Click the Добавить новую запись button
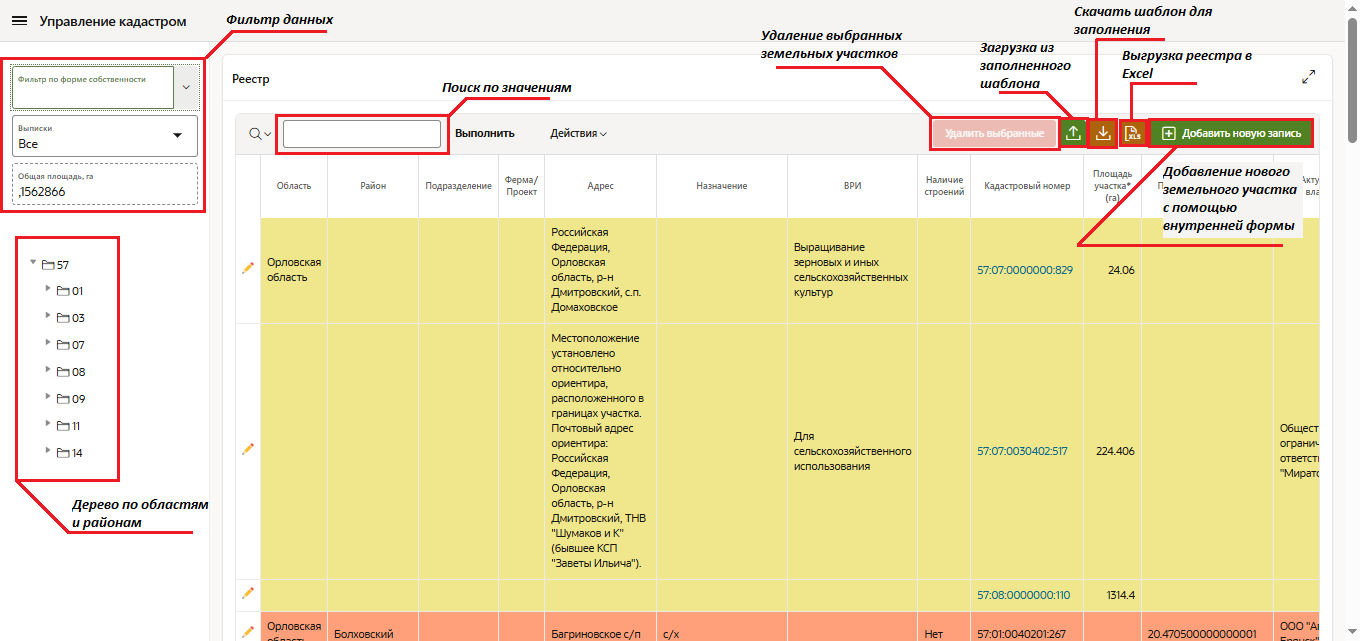The width and height of the screenshot is (1360, 641). [x=1231, y=133]
